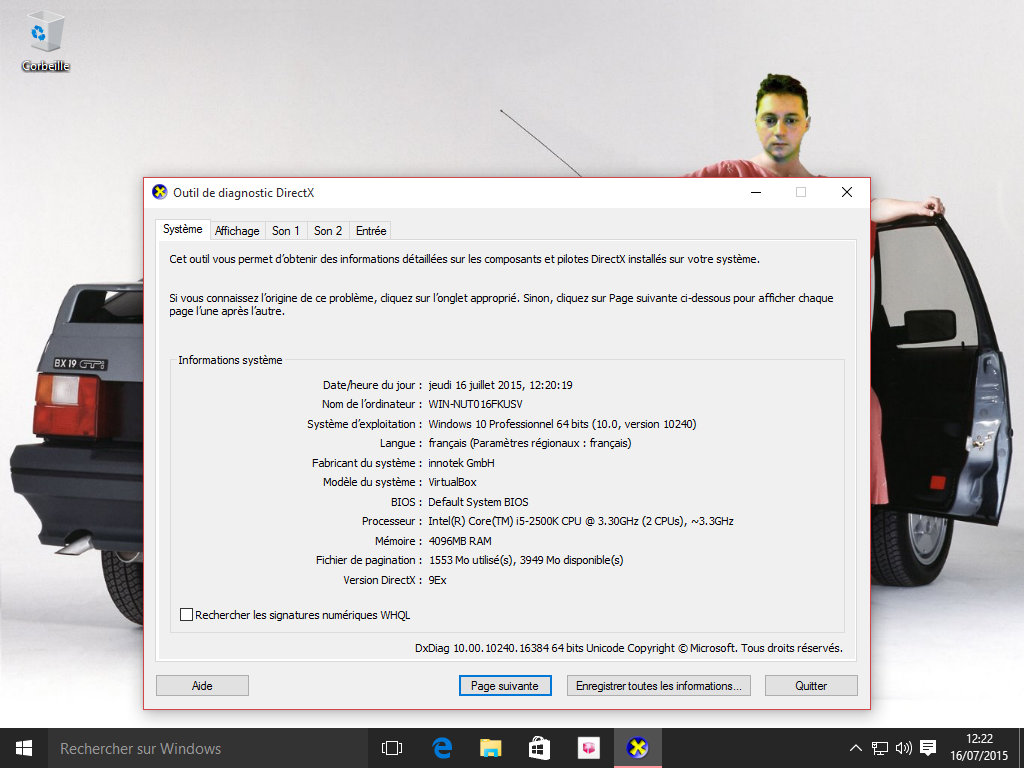Screen dimensions: 1024x768
Task: Expand hidden system tray icons
Action: pos(855,747)
